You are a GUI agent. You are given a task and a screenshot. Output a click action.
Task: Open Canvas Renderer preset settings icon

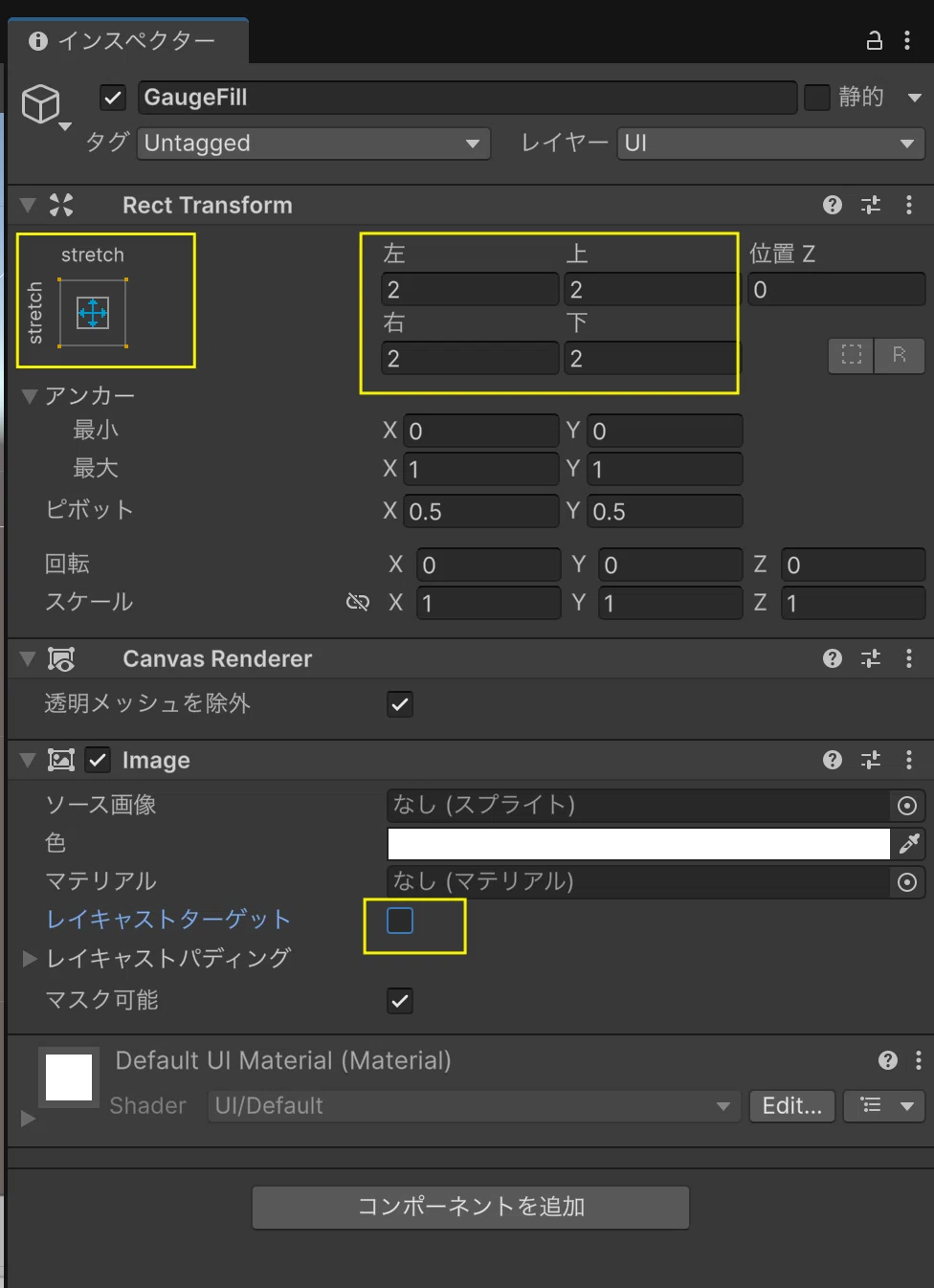pos(871,658)
